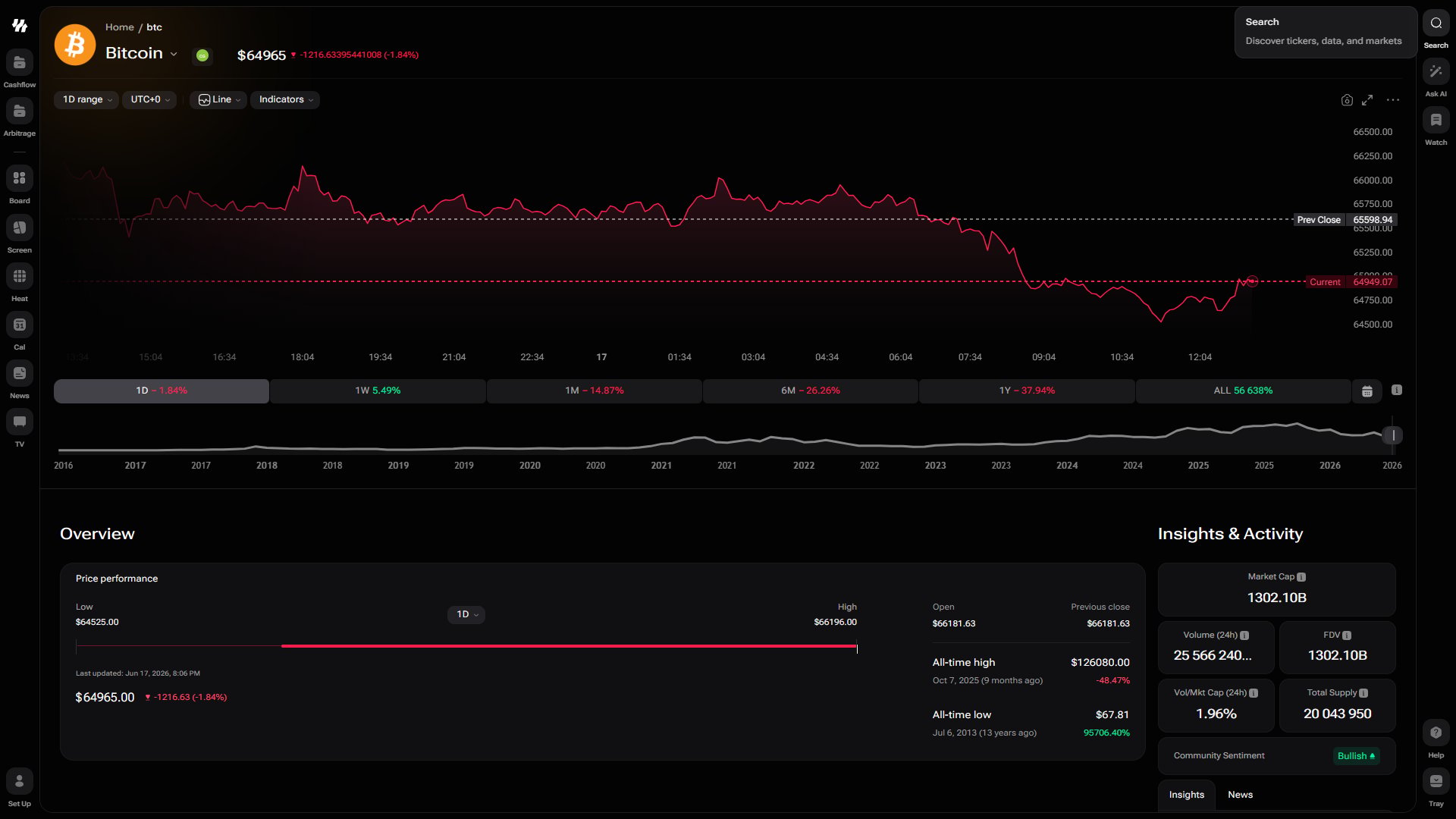This screenshot has width=1456, height=819.
Task: Click the current price marker on chart
Action: (1252, 281)
